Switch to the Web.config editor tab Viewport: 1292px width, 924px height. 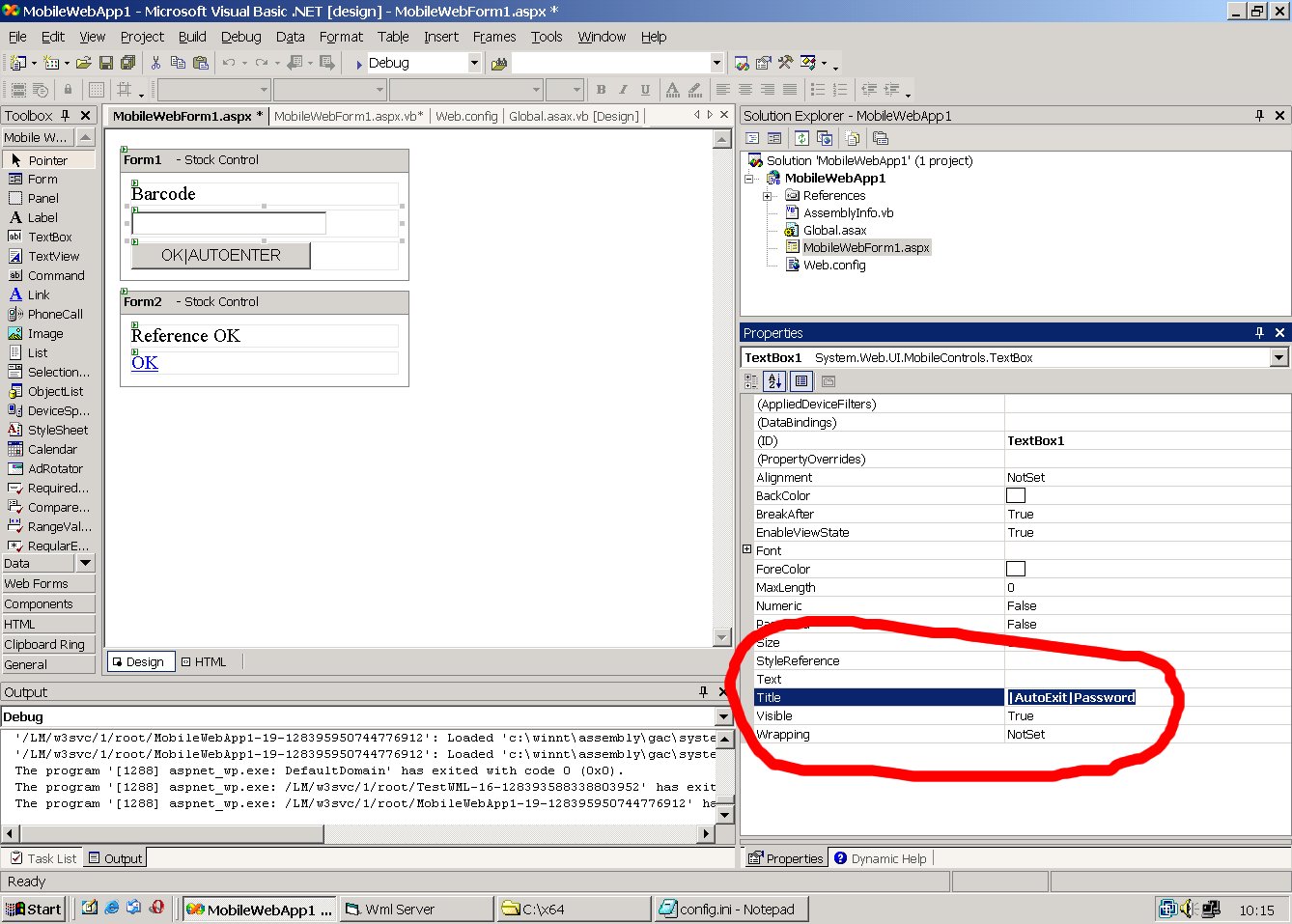click(466, 116)
